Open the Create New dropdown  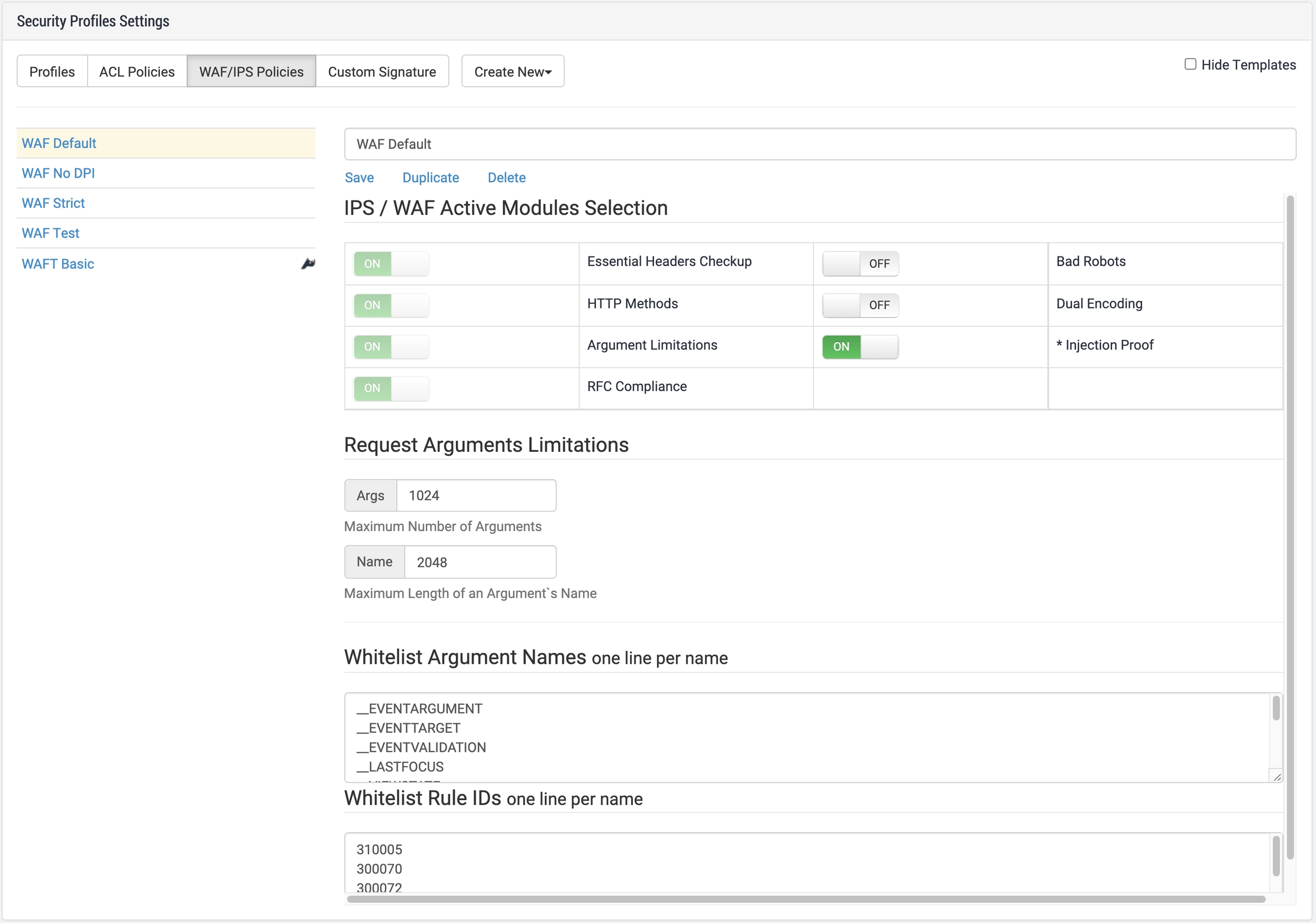(x=512, y=71)
